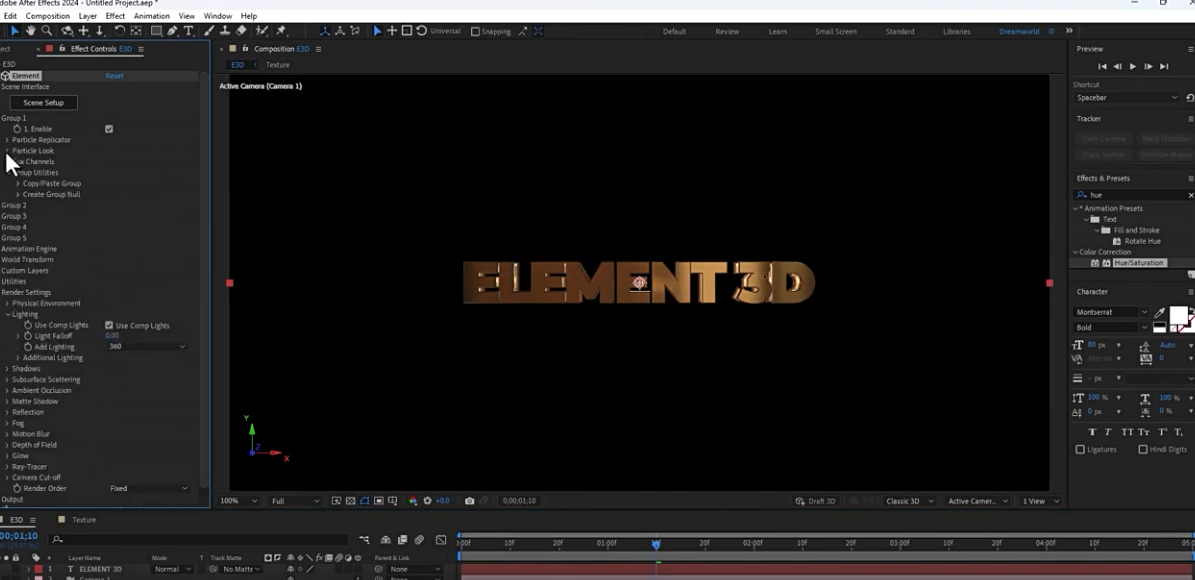Click the blue current-time indicator in timeline
The height and width of the screenshot is (580, 1195).
pyautogui.click(x=656, y=543)
